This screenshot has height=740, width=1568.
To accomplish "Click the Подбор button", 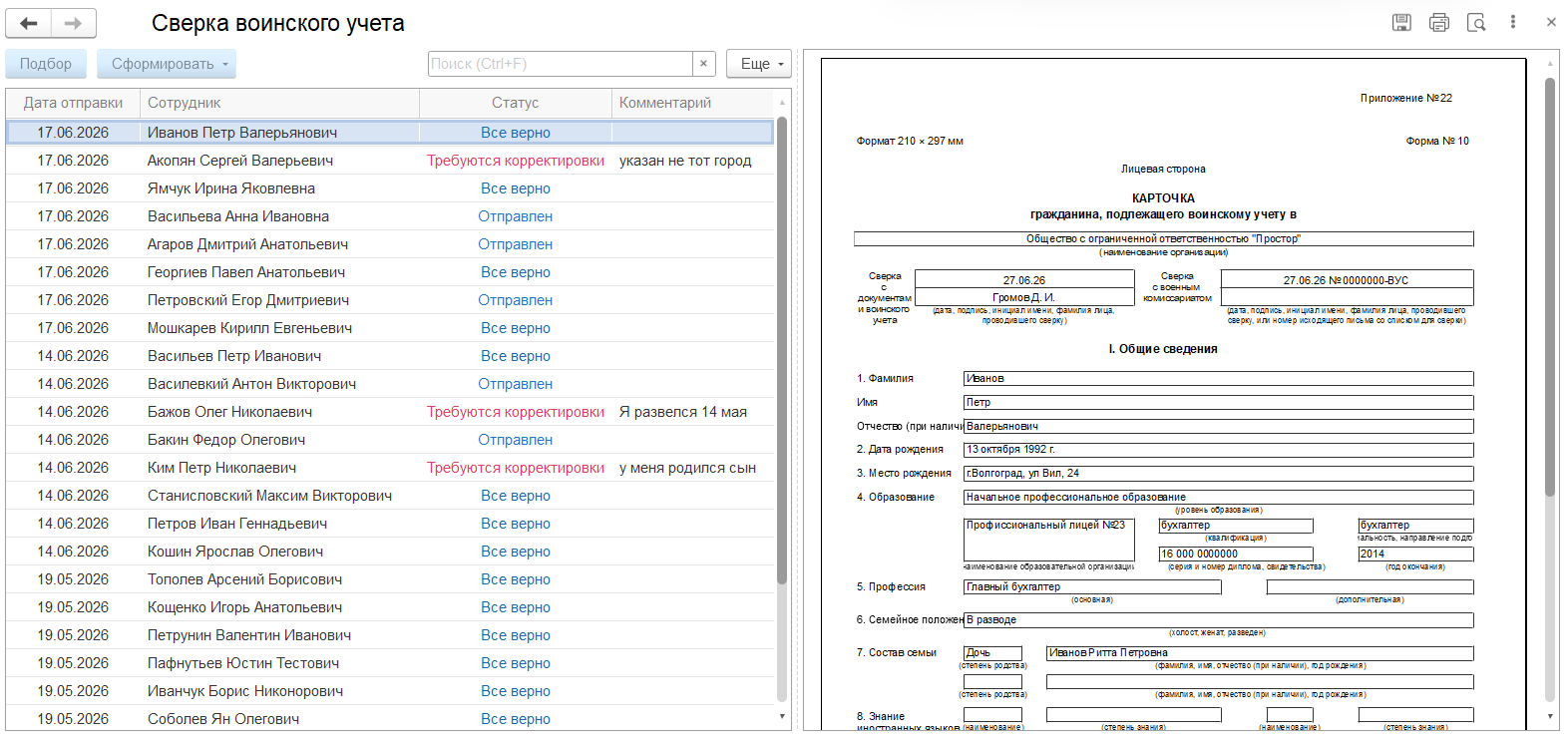I will (46, 64).
